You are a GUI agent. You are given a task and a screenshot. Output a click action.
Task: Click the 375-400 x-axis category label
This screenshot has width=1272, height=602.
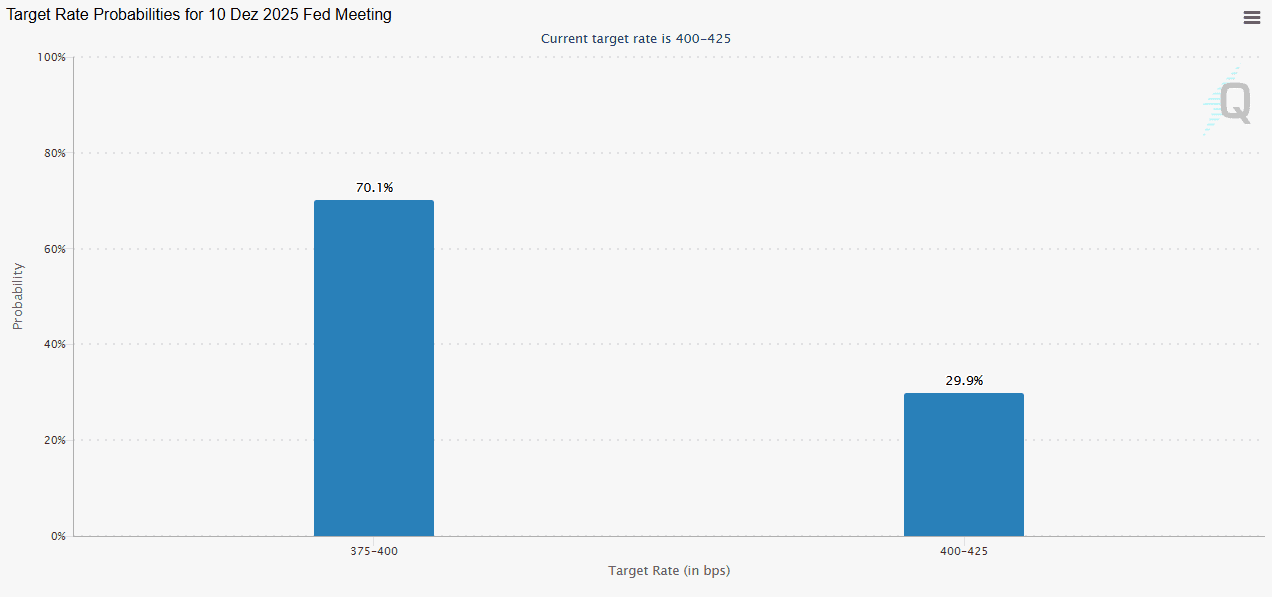(374, 551)
